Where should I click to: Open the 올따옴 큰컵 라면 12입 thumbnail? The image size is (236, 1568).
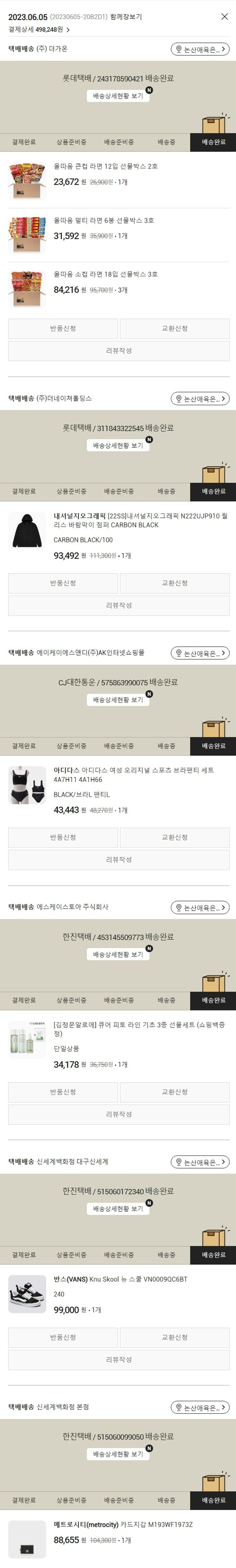(27, 181)
